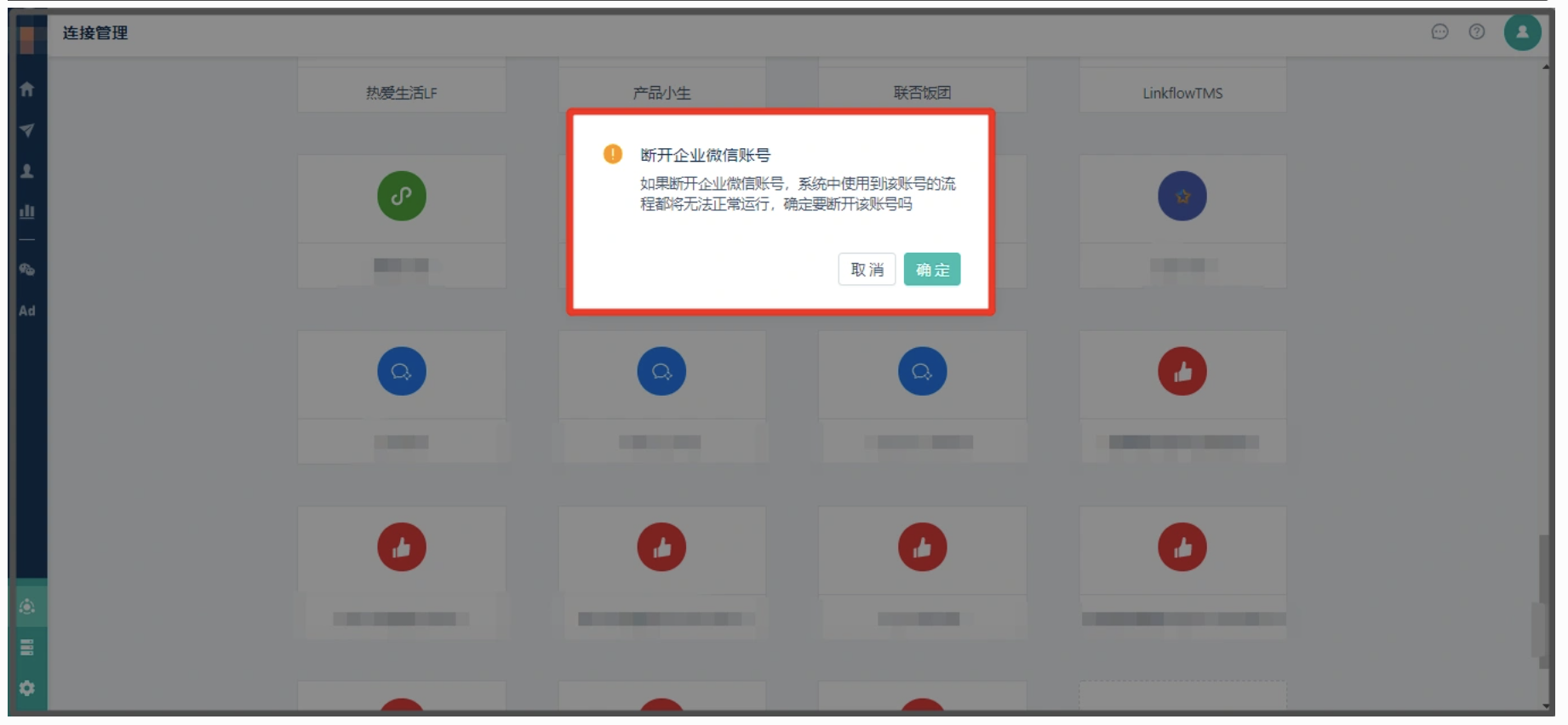
Task: Select the WeChat icon in sidebar
Action: click(x=27, y=270)
